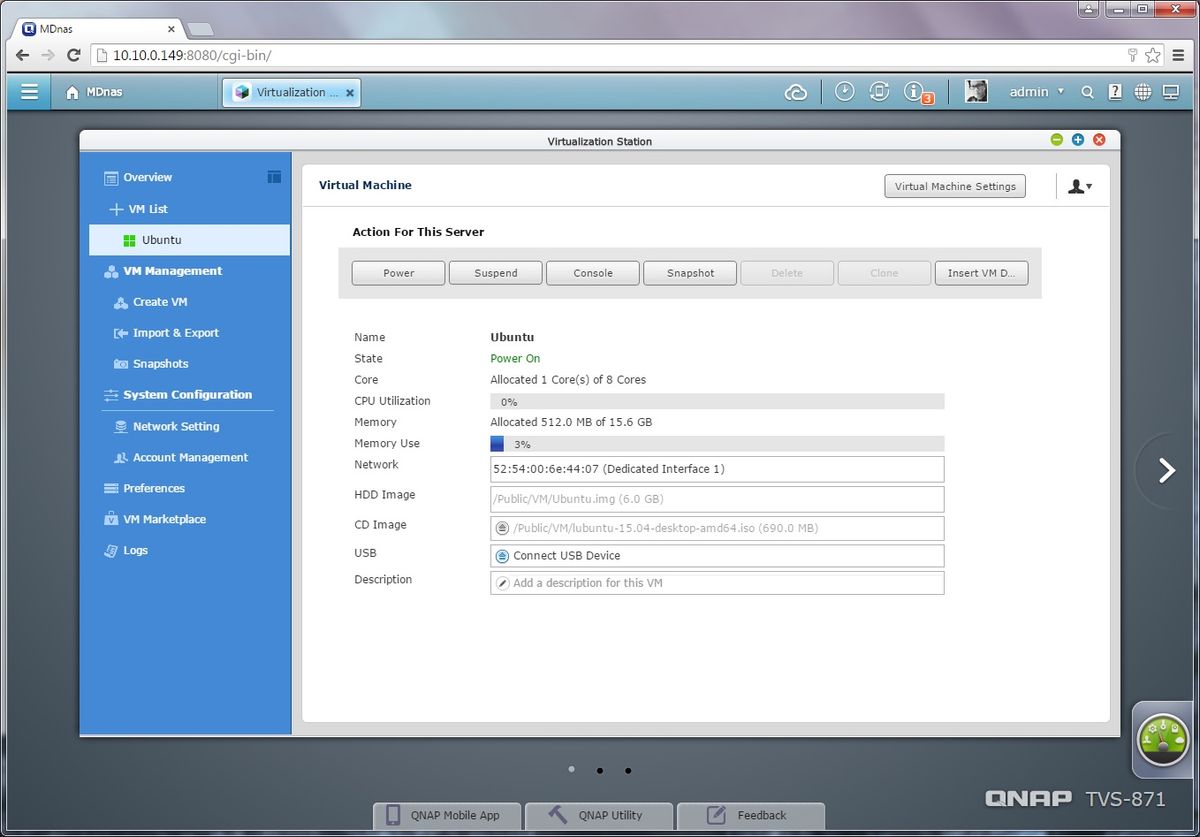Click System Configuration section header

tap(187, 395)
